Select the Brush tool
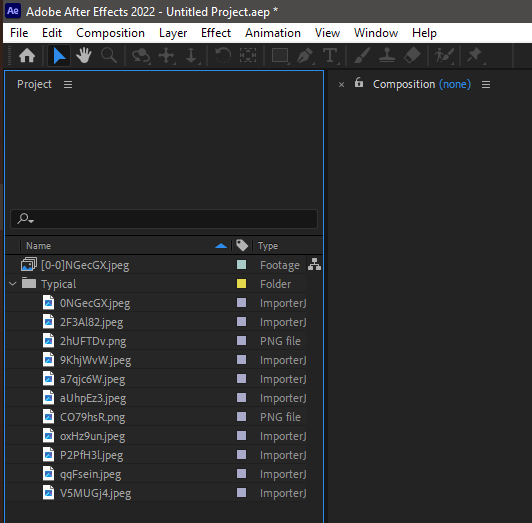The height and width of the screenshot is (523, 532). tap(362, 55)
